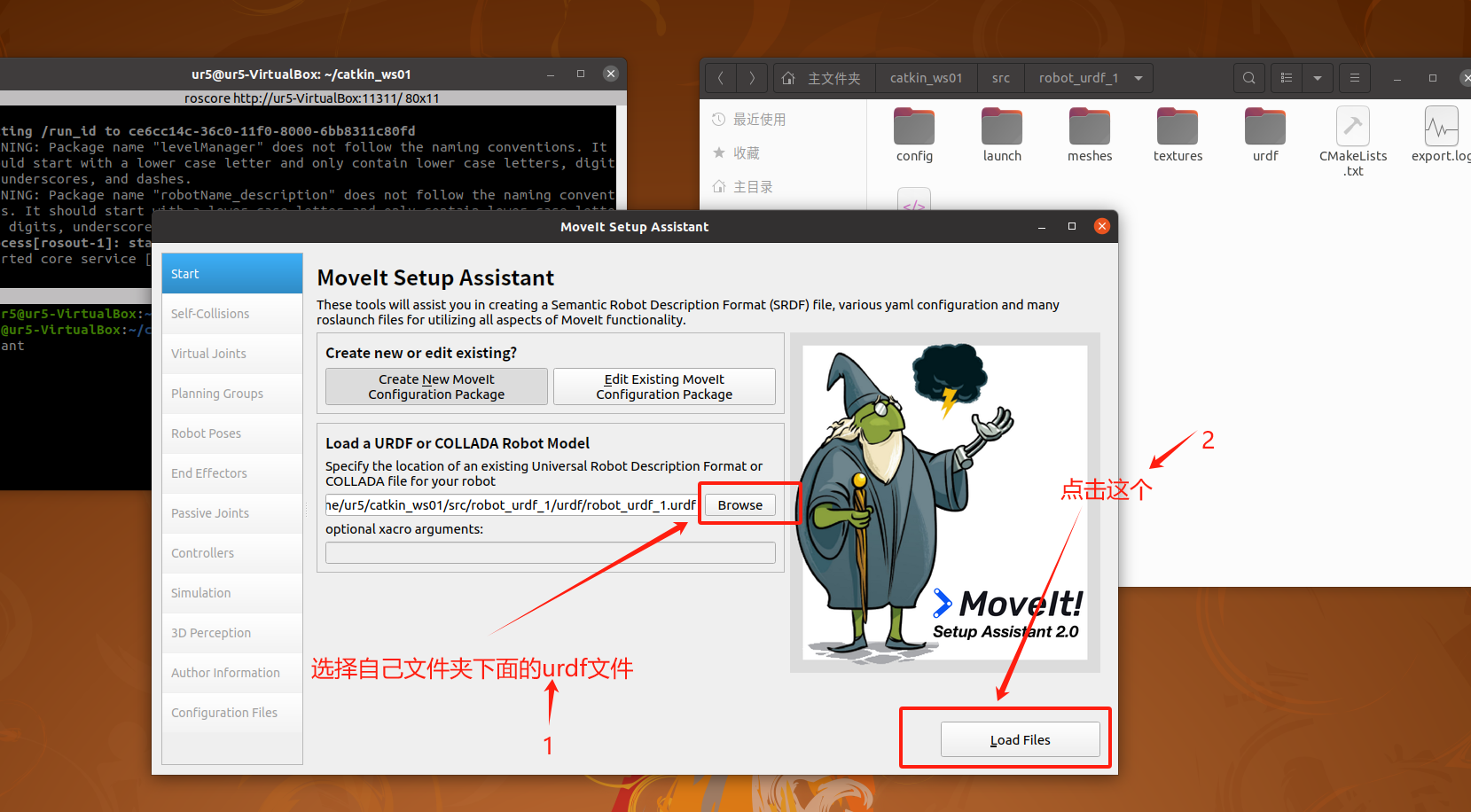The height and width of the screenshot is (812, 1471).
Task: Go forward in file manager history
Action: 752,78
